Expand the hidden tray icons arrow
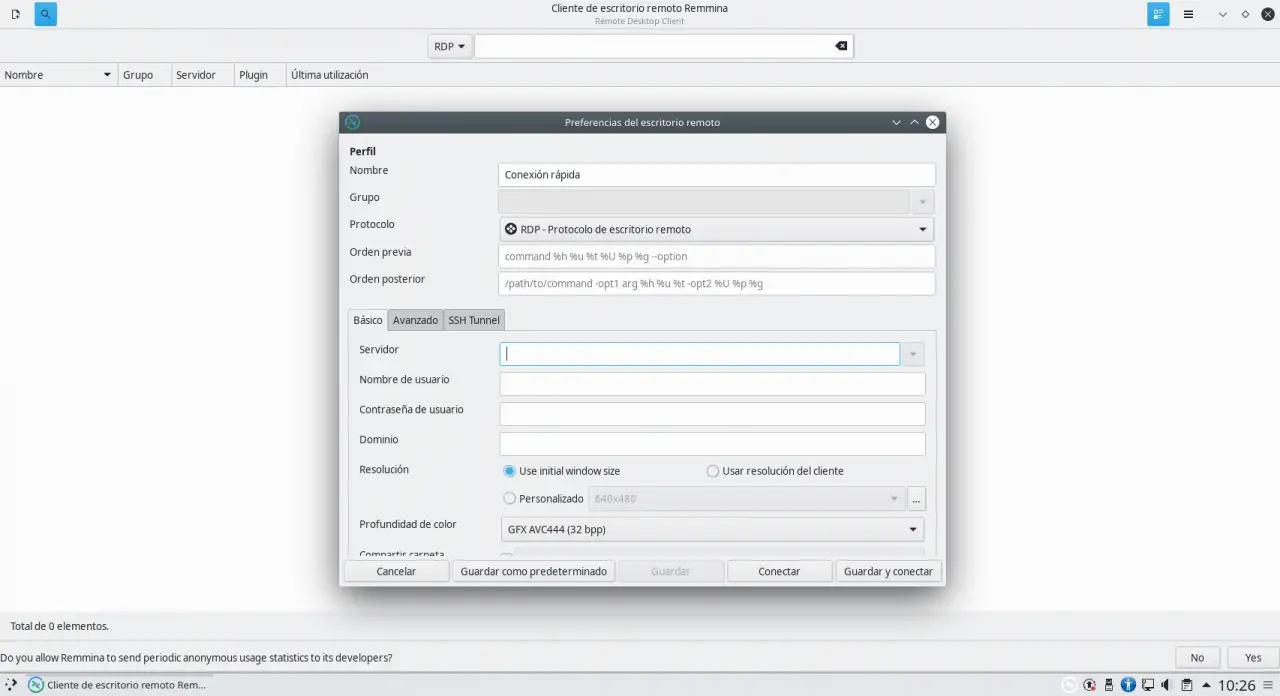Screen dimensions: 1280x696 click(1205, 686)
